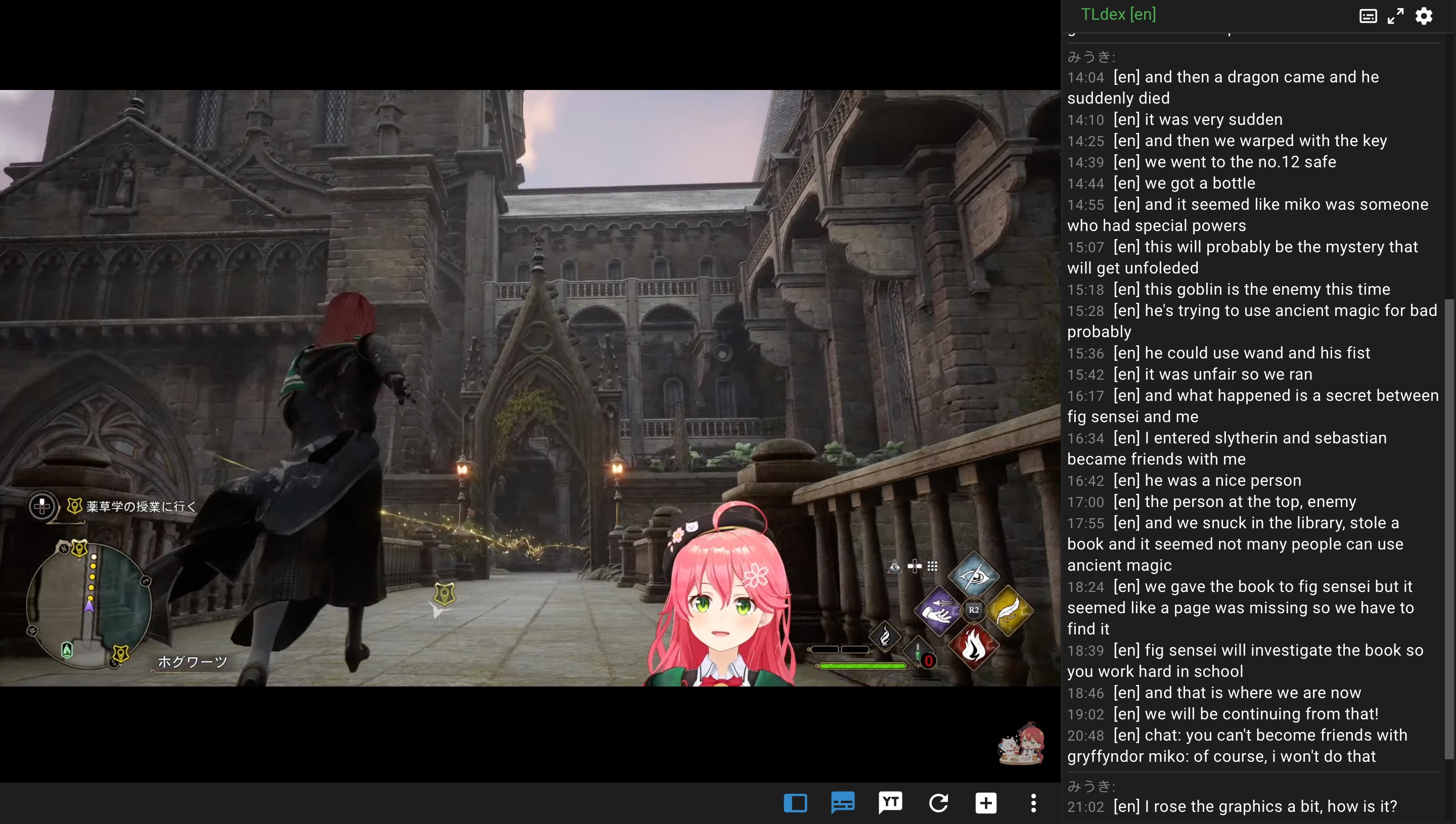Toggle the TLdex translation chat panel
Screen dimensions: 1456x824
coord(843,803)
